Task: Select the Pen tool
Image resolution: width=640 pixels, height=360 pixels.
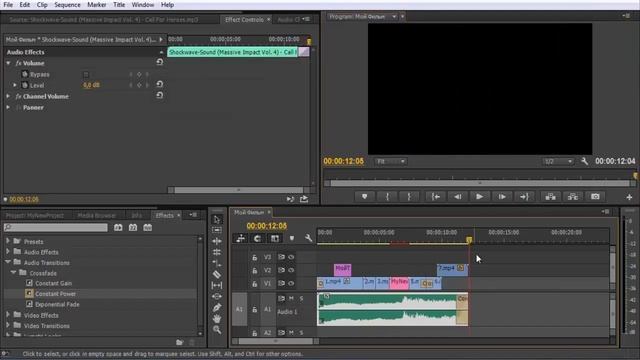Action: pyautogui.click(x=217, y=307)
